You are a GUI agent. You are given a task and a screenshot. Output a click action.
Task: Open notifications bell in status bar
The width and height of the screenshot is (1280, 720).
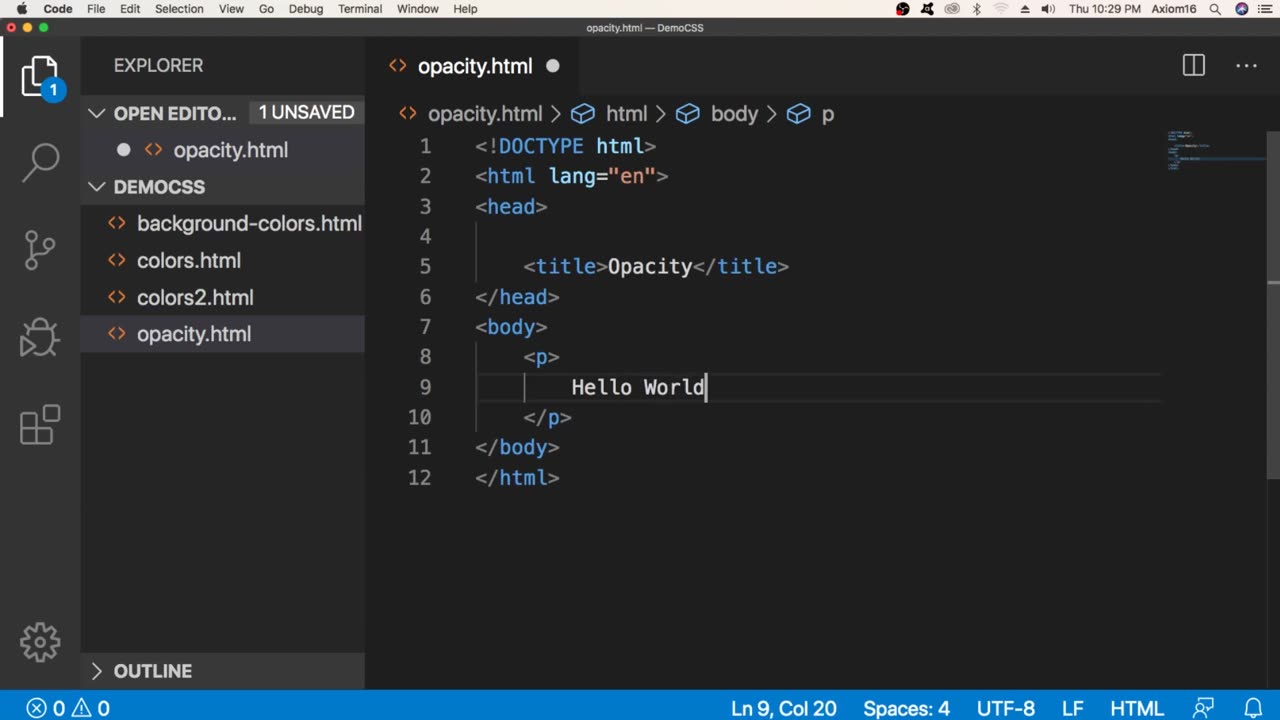1253,708
